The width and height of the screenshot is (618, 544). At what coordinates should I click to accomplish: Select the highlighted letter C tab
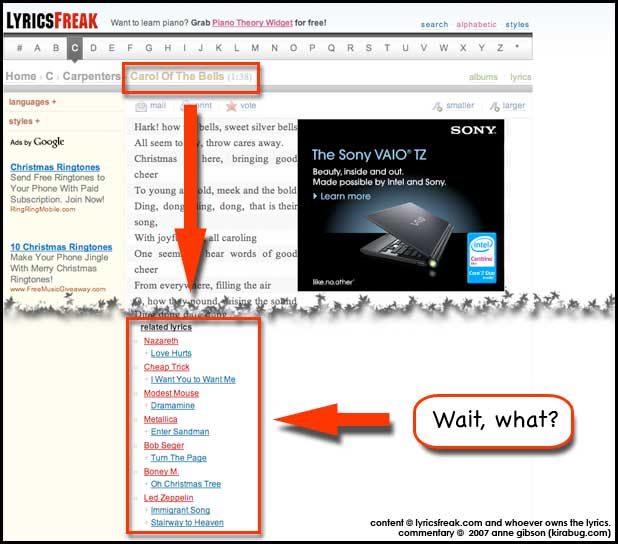click(74, 48)
